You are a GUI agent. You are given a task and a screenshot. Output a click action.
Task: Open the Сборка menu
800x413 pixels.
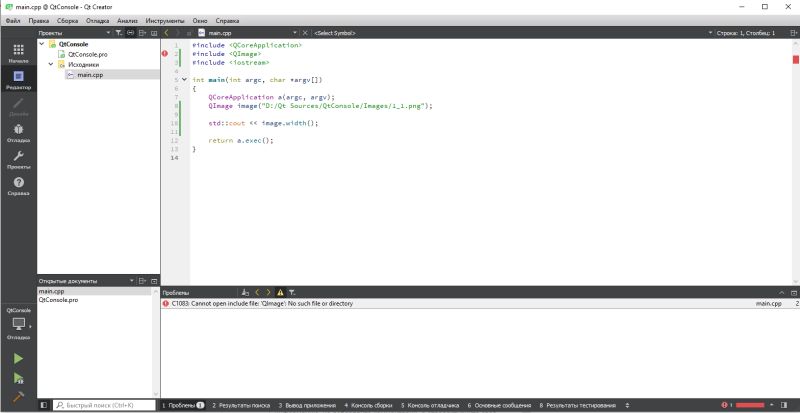point(67,21)
